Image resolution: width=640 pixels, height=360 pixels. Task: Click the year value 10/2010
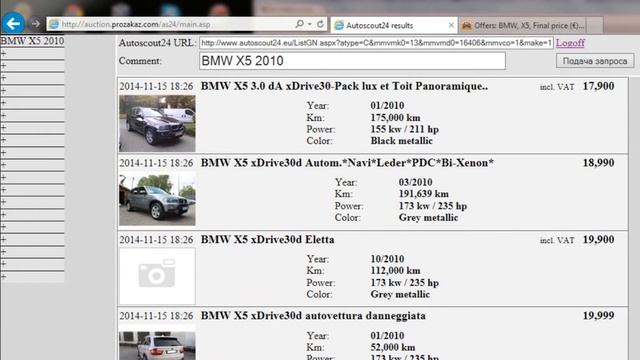pos(387,259)
